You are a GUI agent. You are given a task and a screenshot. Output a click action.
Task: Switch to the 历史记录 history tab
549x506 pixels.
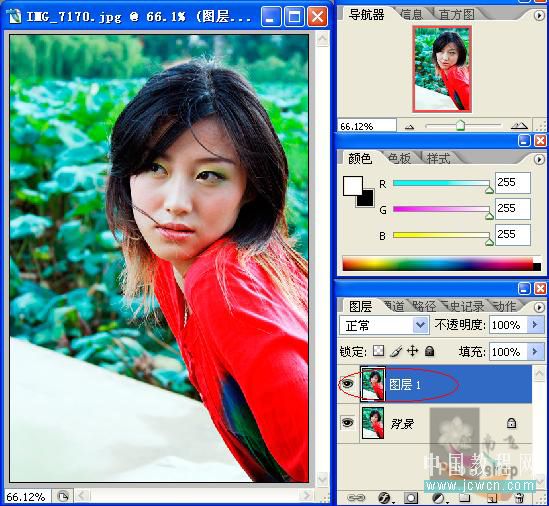click(x=464, y=306)
